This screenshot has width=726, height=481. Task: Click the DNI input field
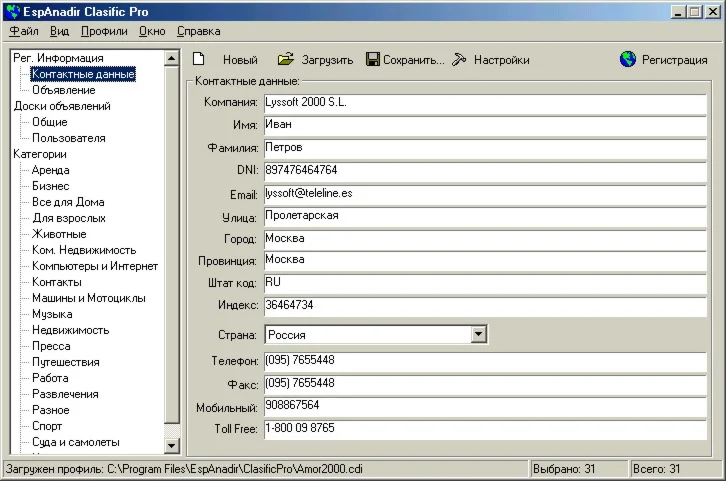tap(485, 172)
